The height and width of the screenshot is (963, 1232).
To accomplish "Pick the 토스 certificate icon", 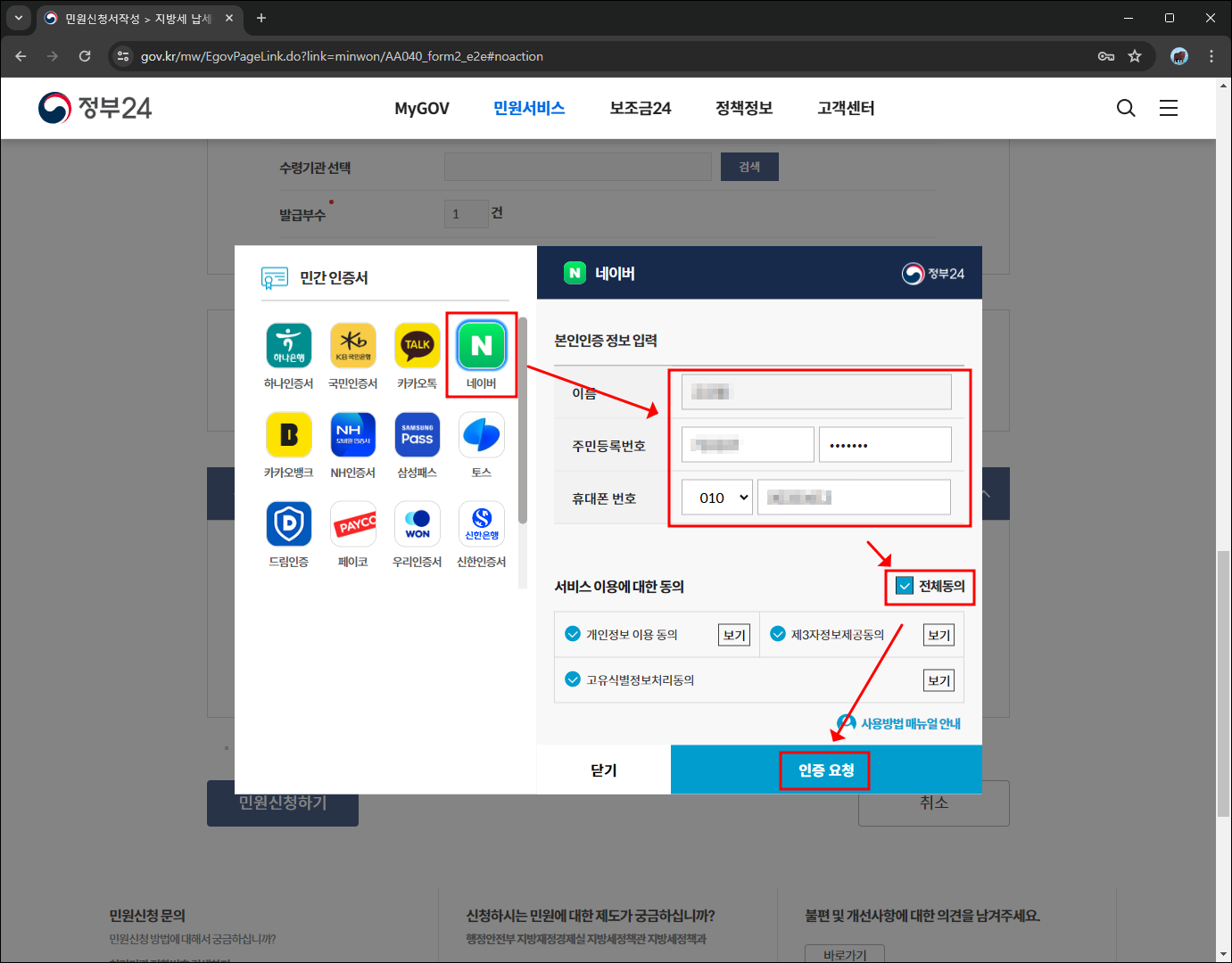I will [x=482, y=434].
